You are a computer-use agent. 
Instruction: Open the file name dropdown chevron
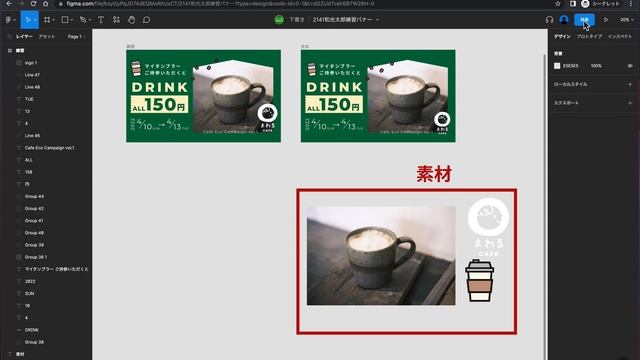pos(378,20)
